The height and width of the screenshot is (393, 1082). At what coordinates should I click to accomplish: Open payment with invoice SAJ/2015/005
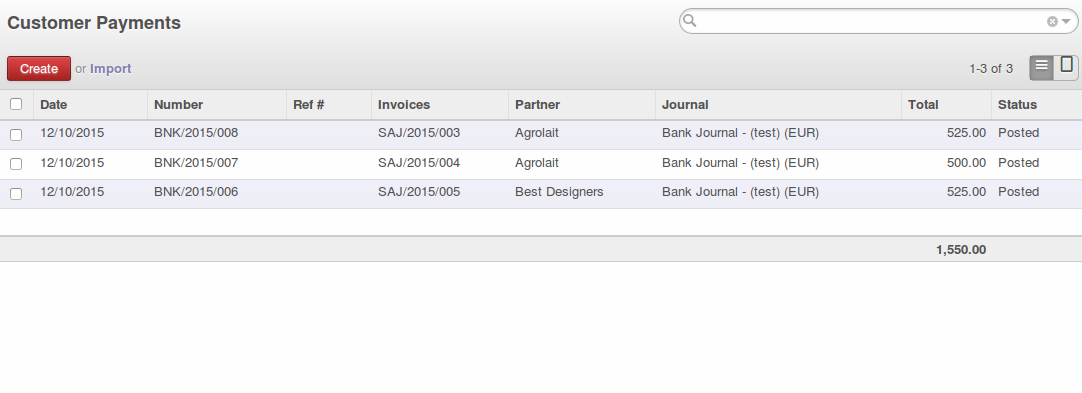click(419, 192)
